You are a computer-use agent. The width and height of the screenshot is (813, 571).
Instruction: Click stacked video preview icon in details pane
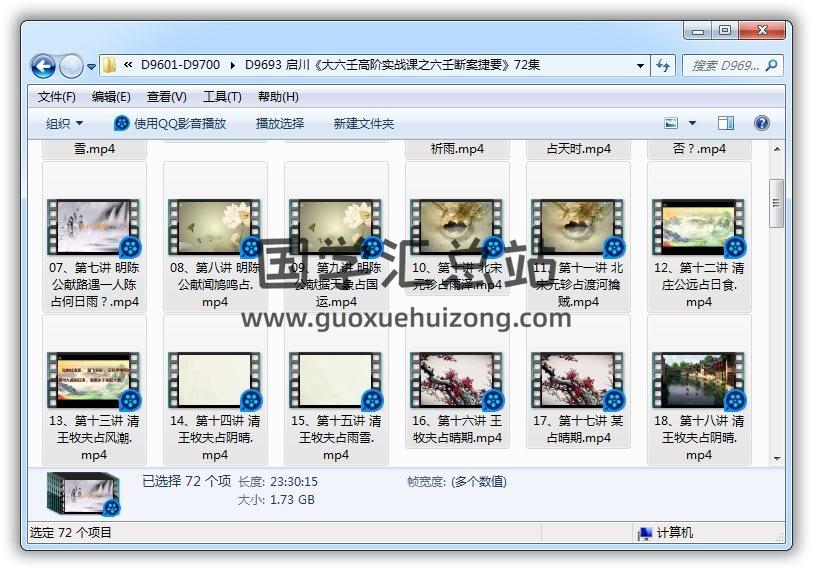click(83, 493)
